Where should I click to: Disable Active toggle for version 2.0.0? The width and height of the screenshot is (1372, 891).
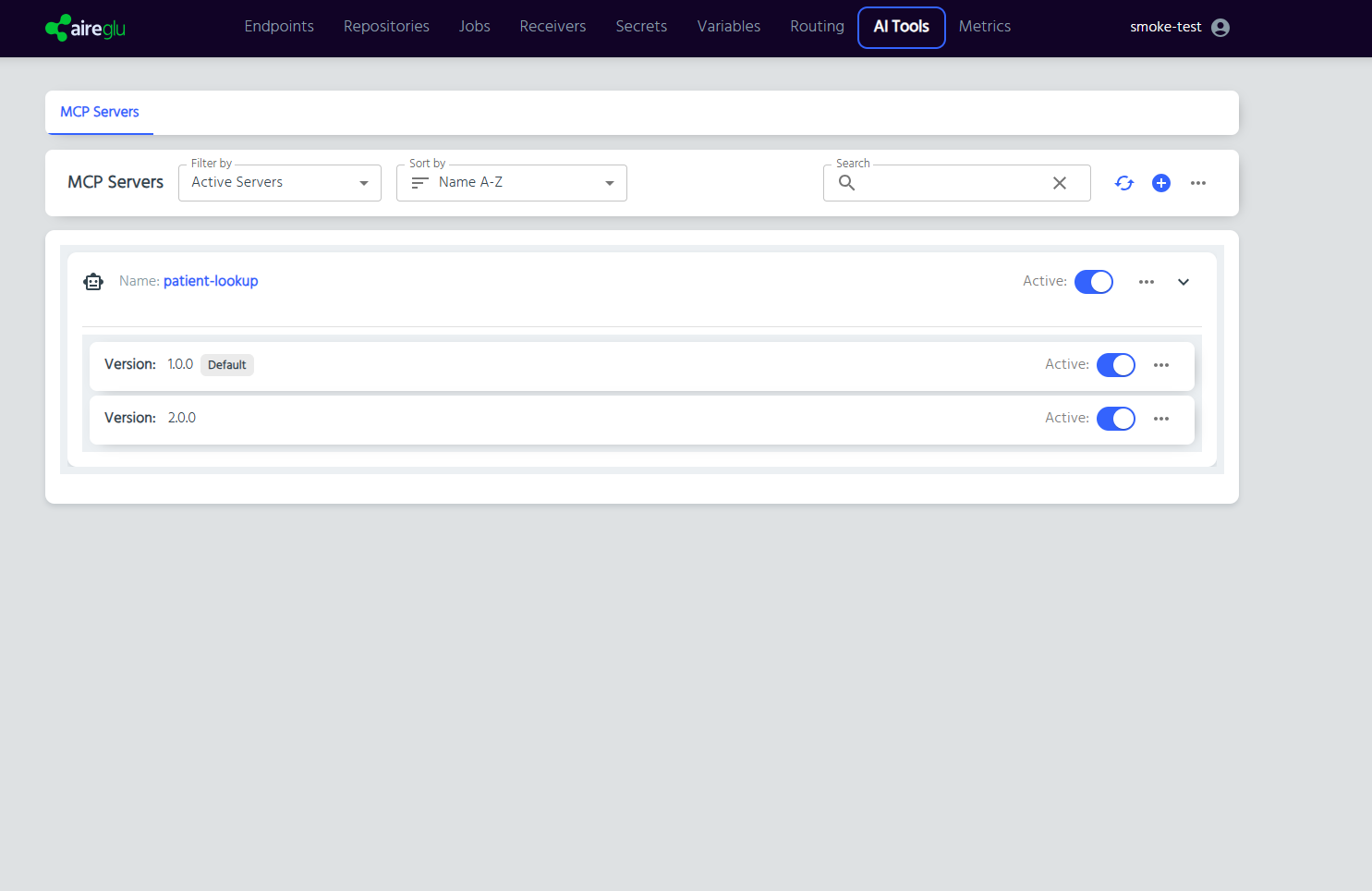[x=1115, y=419]
